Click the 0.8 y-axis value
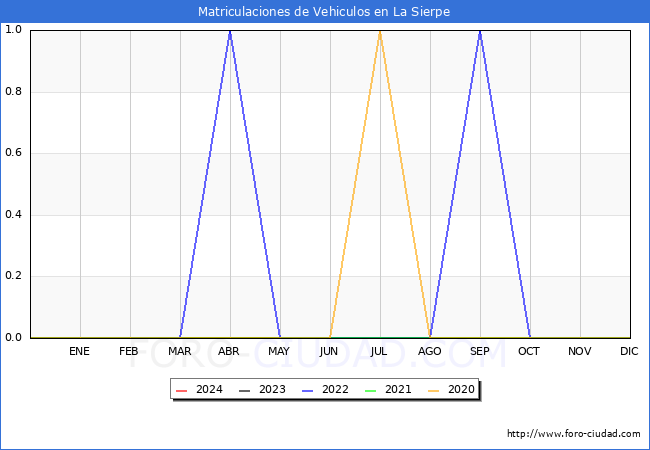This screenshot has width=650, height=450. [x=13, y=92]
